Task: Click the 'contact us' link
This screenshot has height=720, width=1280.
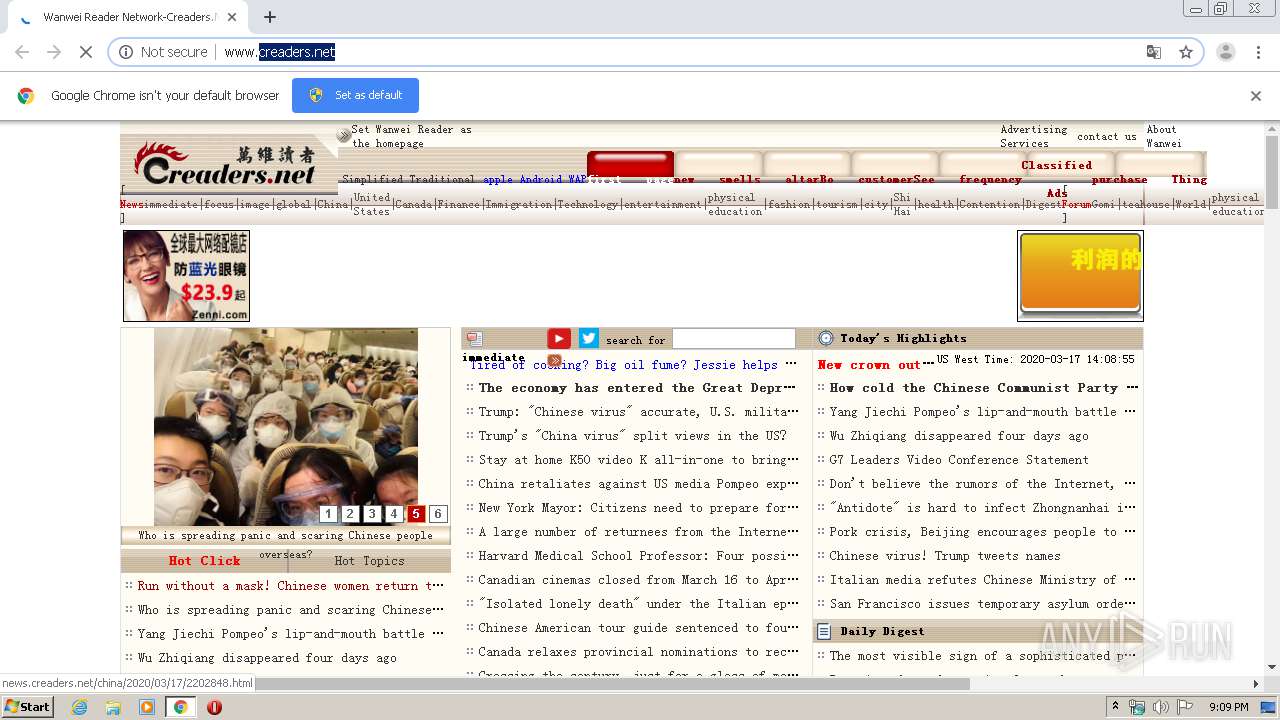Action: point(1106,137)
